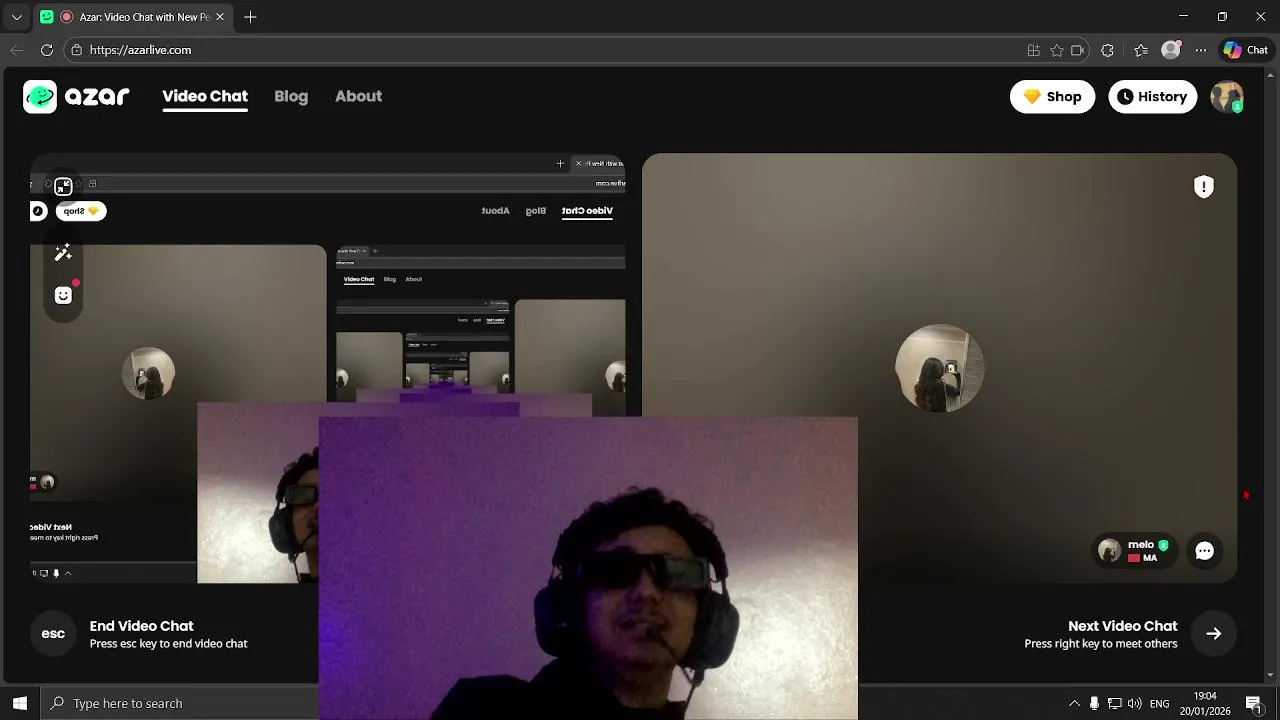The height and width of the screenshot is (720, 1280).
Task: Expand the browser tab search dropdown
Action: [x=16, y=17]
